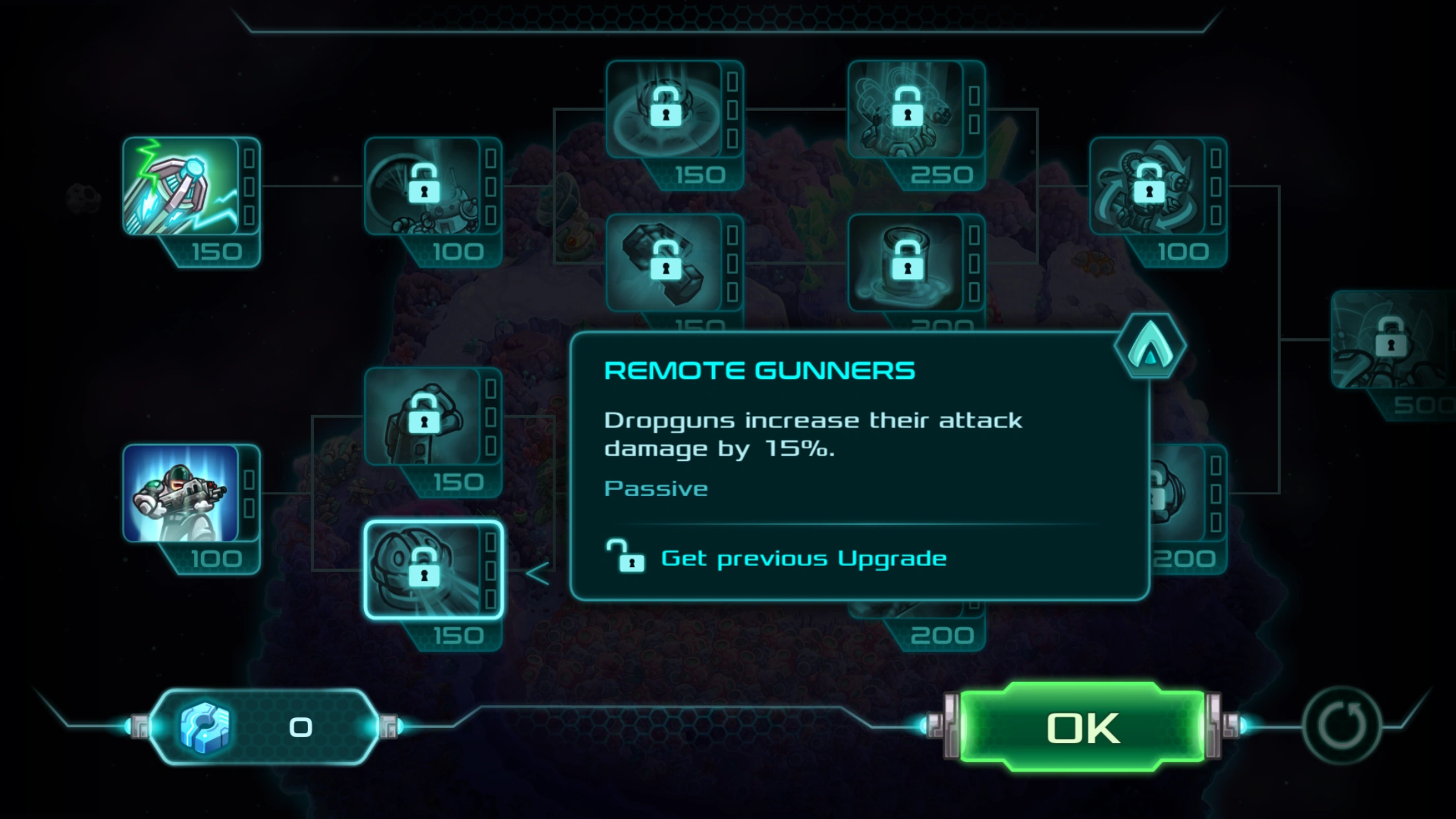Click the locked metal blocks upgrade icon
The image size is (1456, 819).
pos(665,262)
